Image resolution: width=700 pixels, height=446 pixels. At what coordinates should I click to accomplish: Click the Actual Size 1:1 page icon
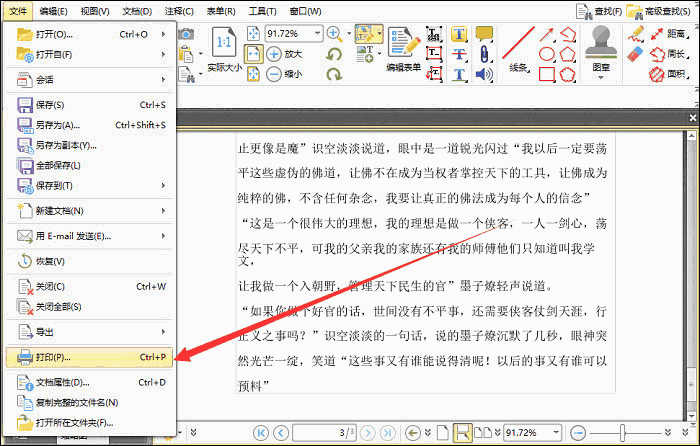[224, 42]
